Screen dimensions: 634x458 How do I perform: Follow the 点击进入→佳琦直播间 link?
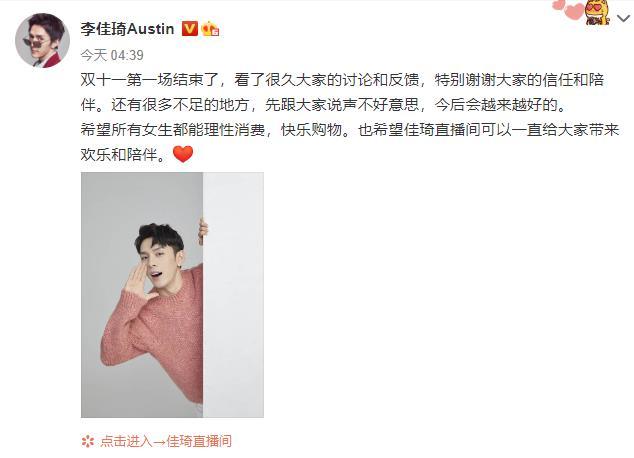[x=166, y=441]
